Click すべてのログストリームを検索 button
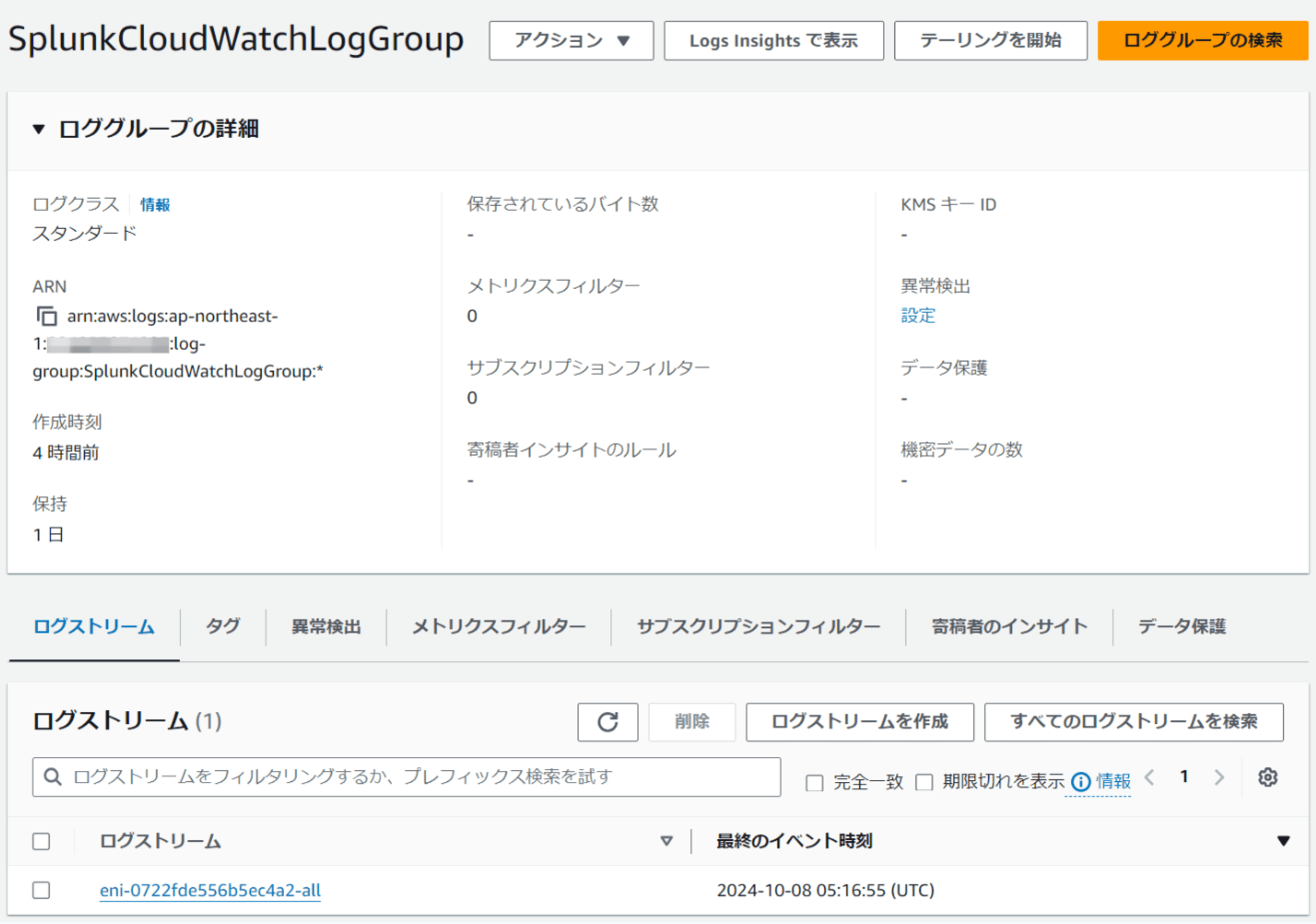Viewport: 1316px width, 924px height. pos(1134,722)
